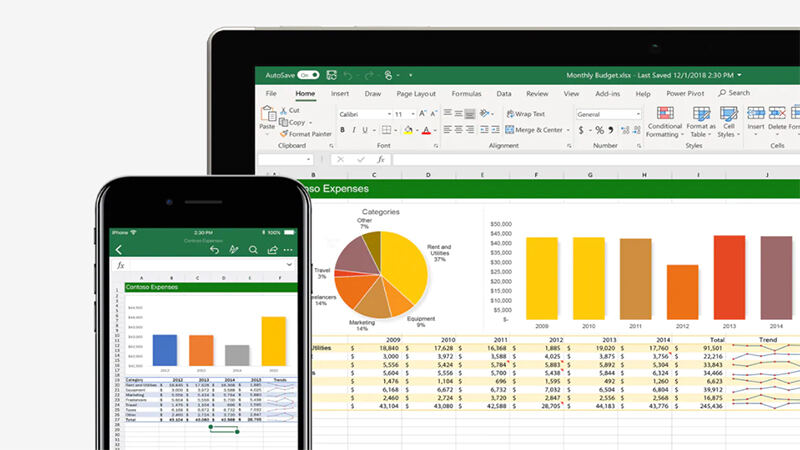This screenshot has height=450, width=800.
Task: Click the Borders grid icon
Action: 386,130
